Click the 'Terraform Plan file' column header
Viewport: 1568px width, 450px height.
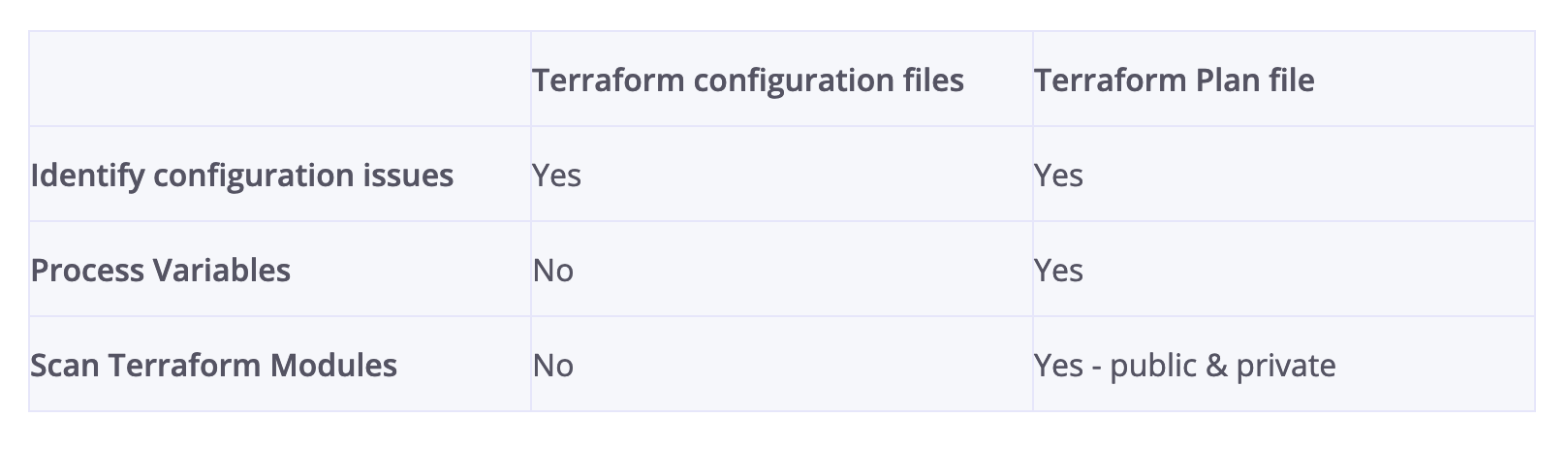(x=1174, y=80)
